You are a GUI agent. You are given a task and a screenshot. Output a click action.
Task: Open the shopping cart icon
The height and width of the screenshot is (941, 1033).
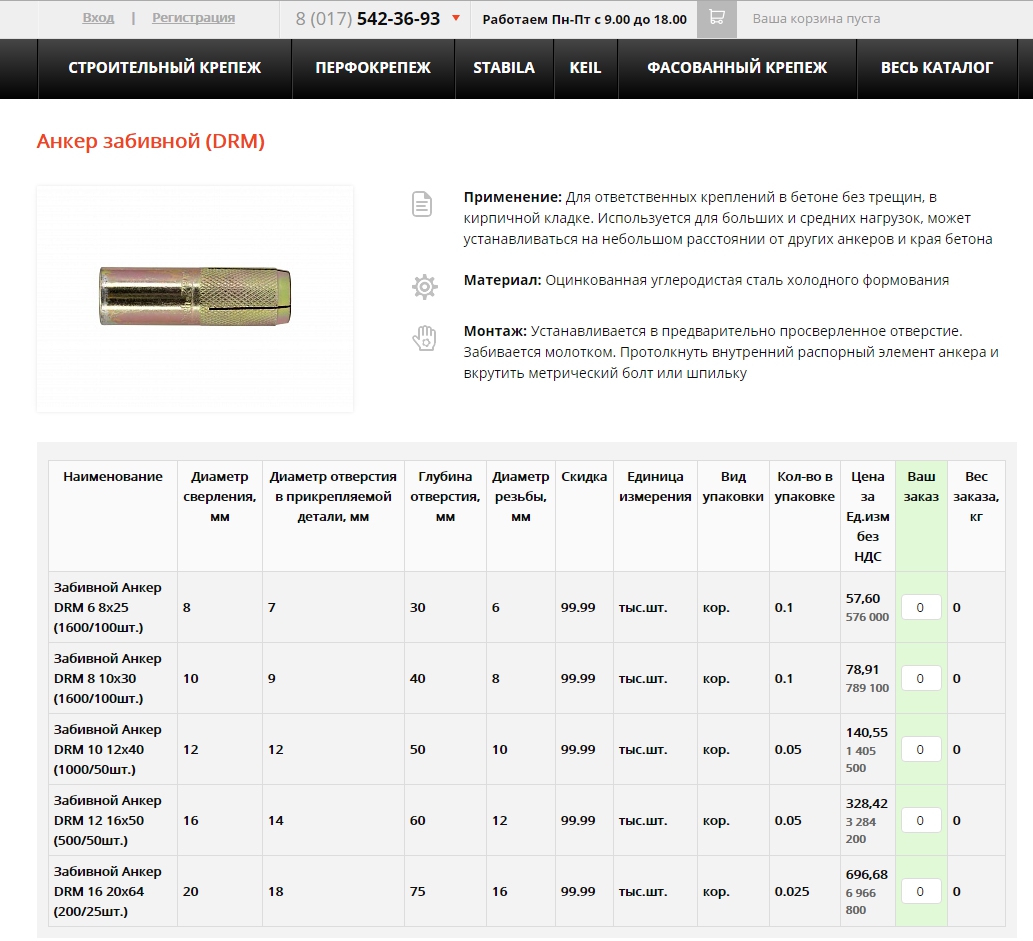[x=717, y=19]
